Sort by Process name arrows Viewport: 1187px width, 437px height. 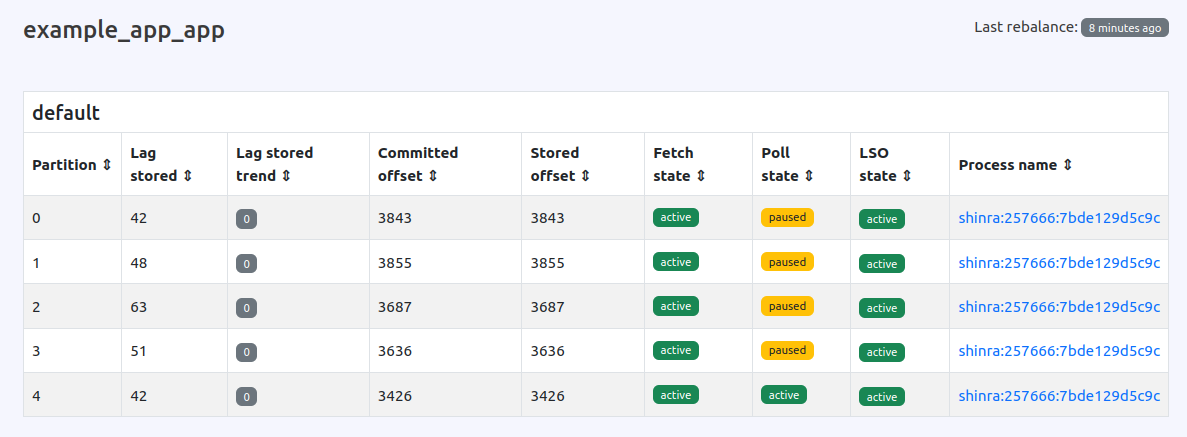[1067, 165]
